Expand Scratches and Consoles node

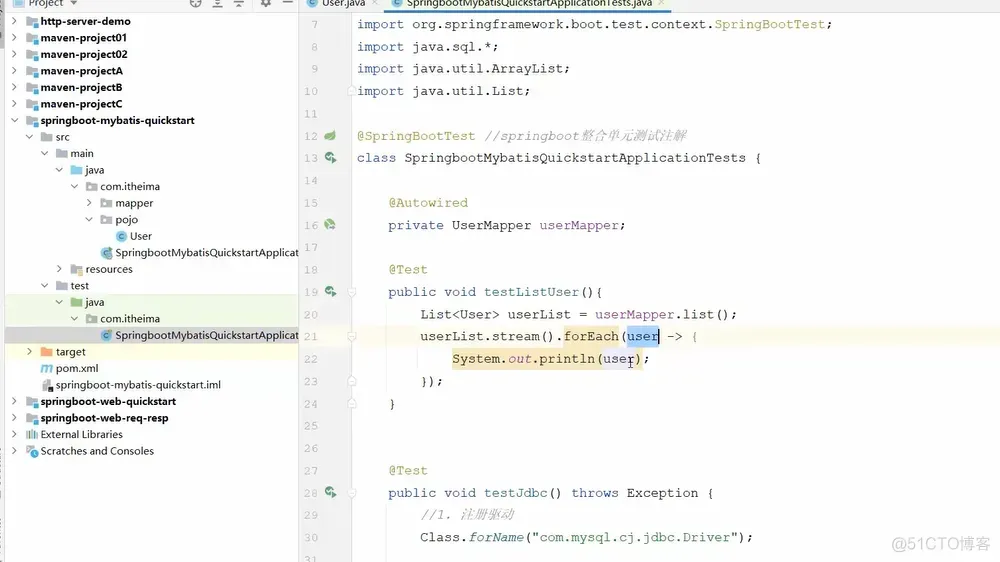(14, 451)
